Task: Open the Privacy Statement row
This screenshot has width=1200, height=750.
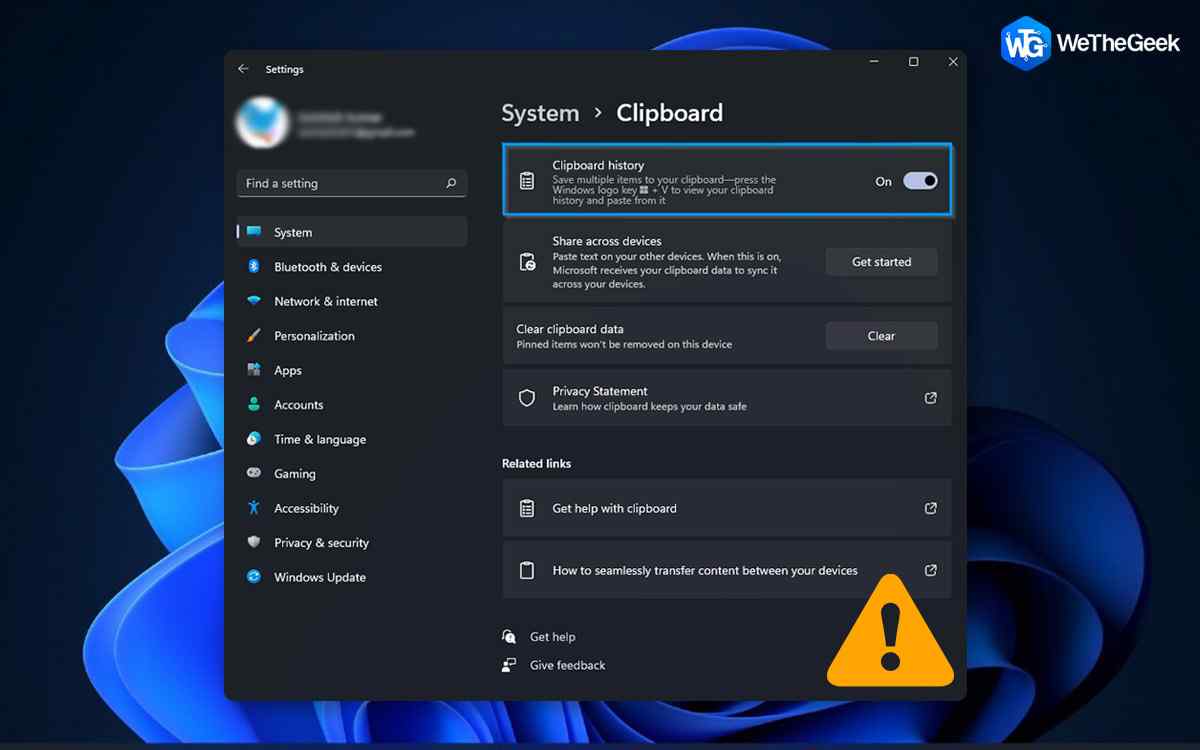Action: (x=727, y=398)
